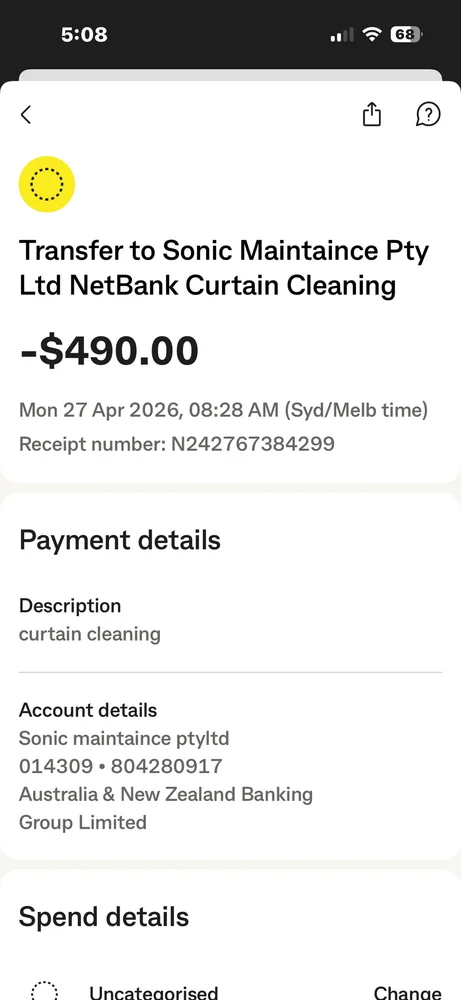The image size is (461, 1000).
Task: Tap the Wi-Fi status icon
Action: coord(371,34)
